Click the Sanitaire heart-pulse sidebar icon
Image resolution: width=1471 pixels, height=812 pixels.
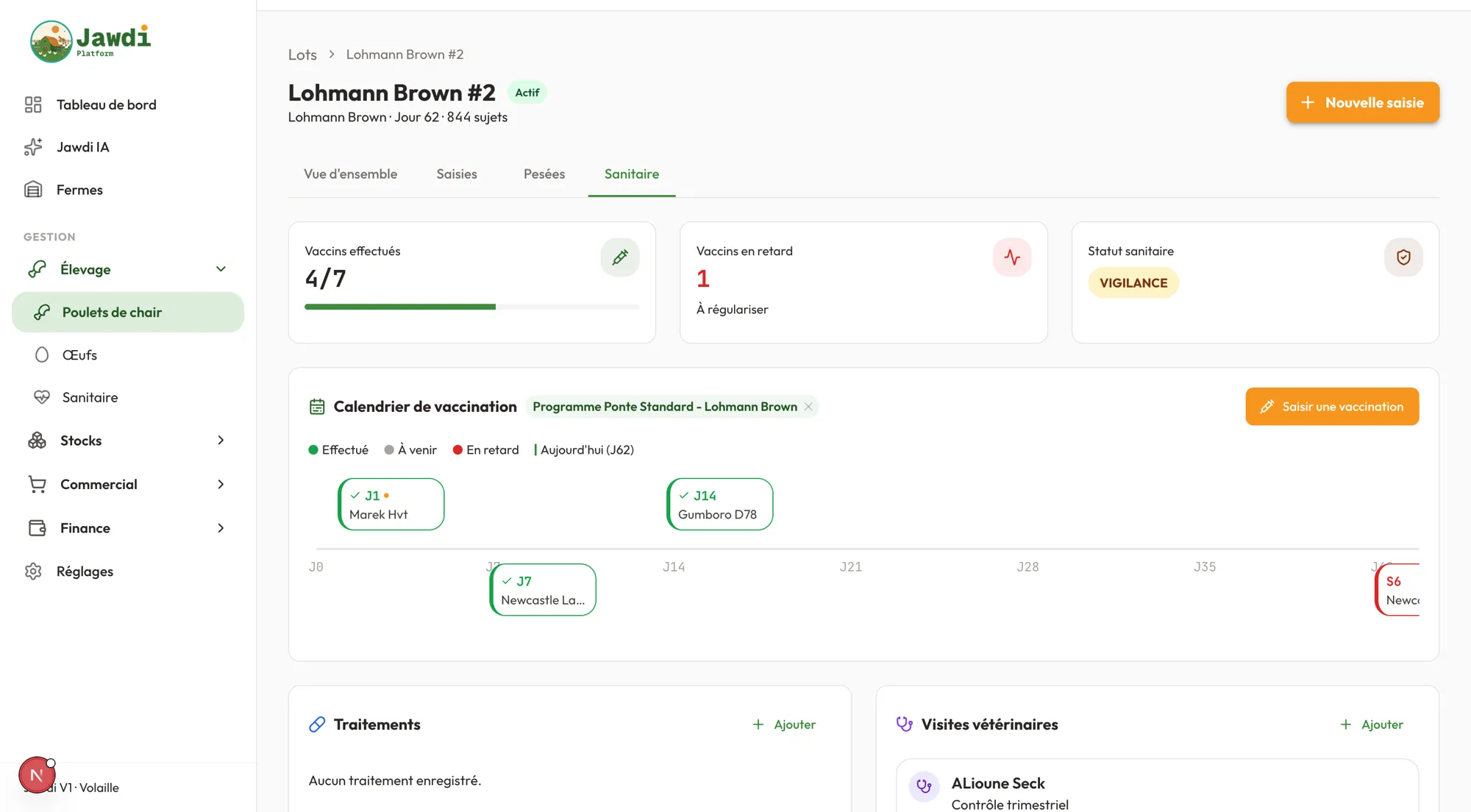(x=42, y=397)
